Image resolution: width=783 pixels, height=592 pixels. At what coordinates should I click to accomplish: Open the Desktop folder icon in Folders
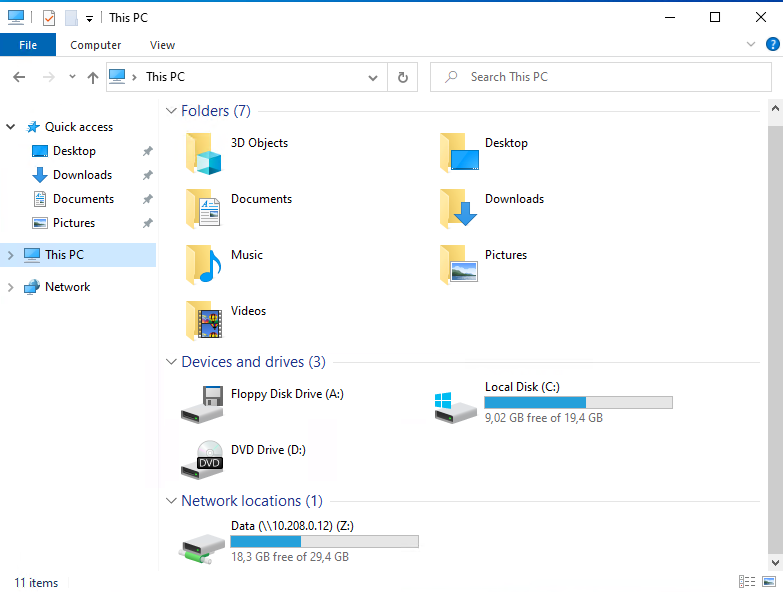459,153
